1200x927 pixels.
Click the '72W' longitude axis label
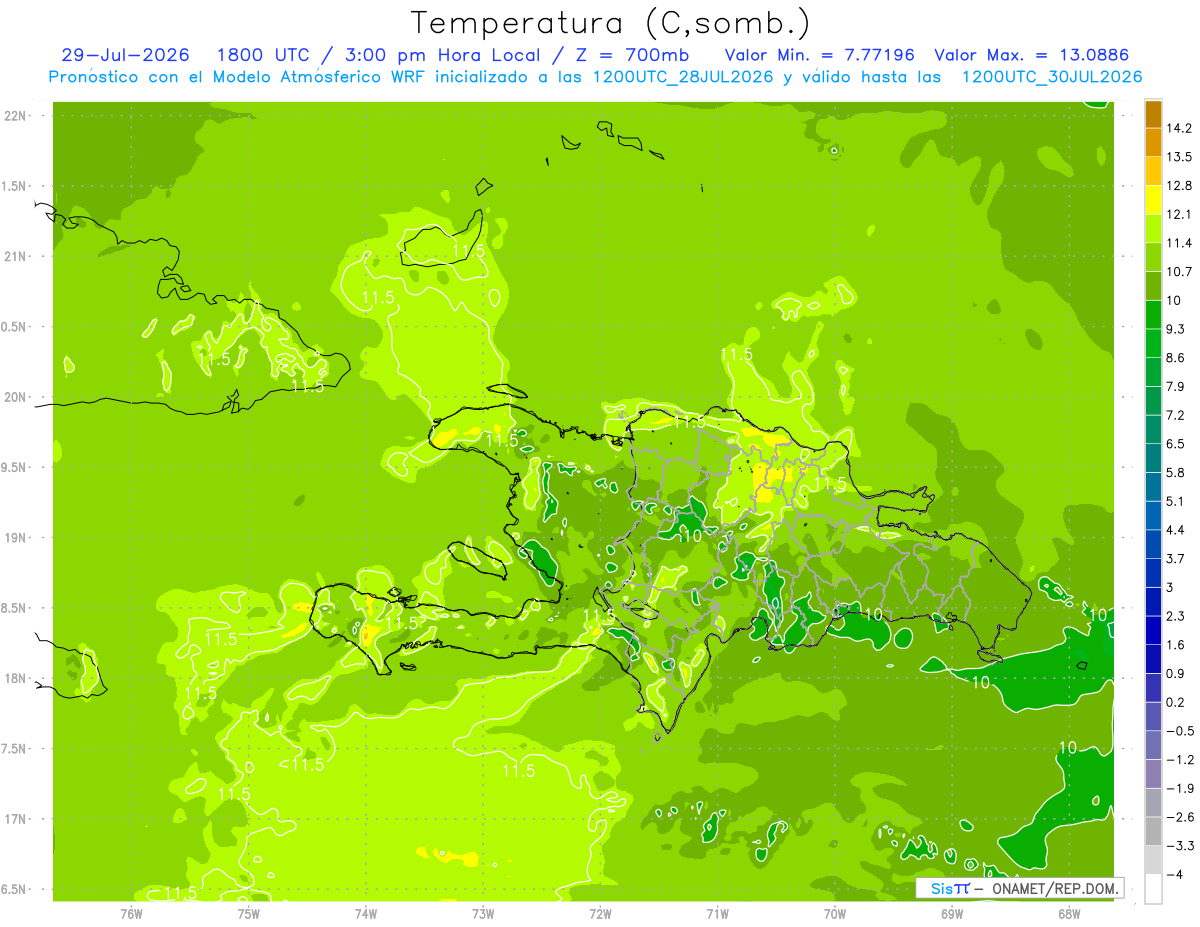(600, 913)
